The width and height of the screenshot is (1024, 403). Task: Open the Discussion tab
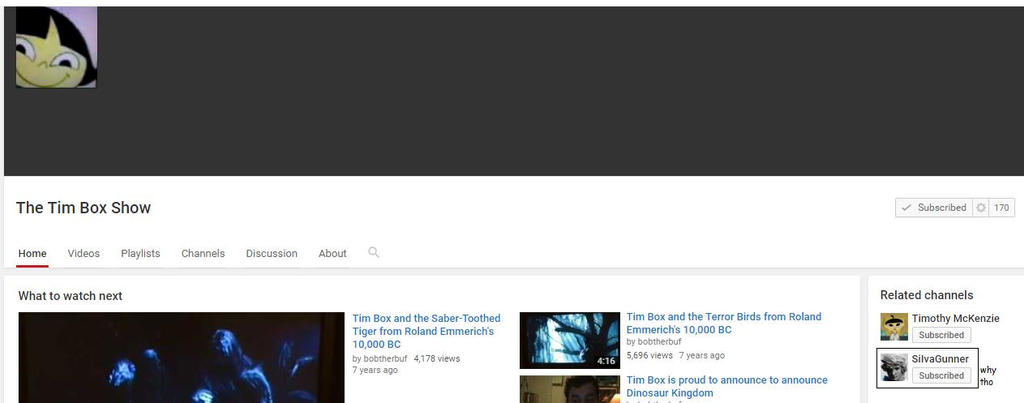(x=272, y=253)
